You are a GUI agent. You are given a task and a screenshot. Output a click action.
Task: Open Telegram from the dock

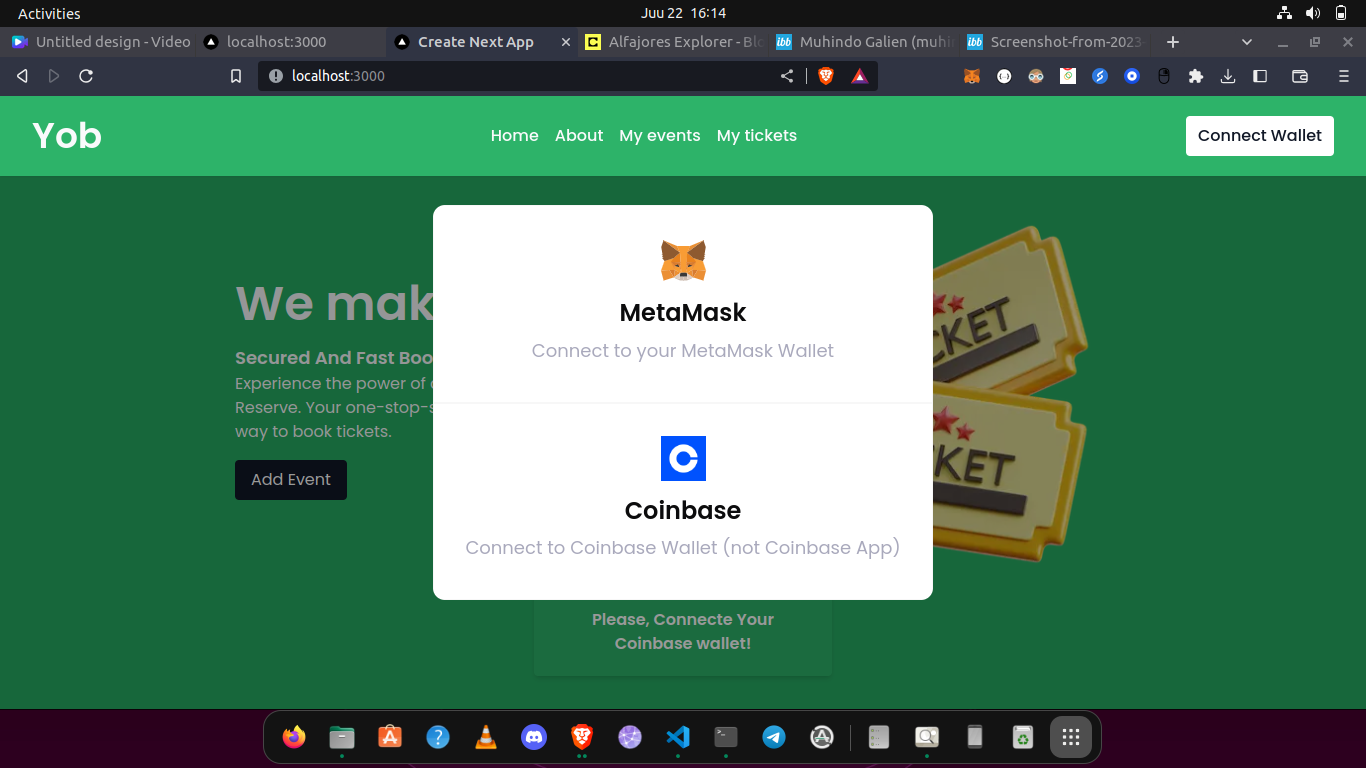coord(774,737)
